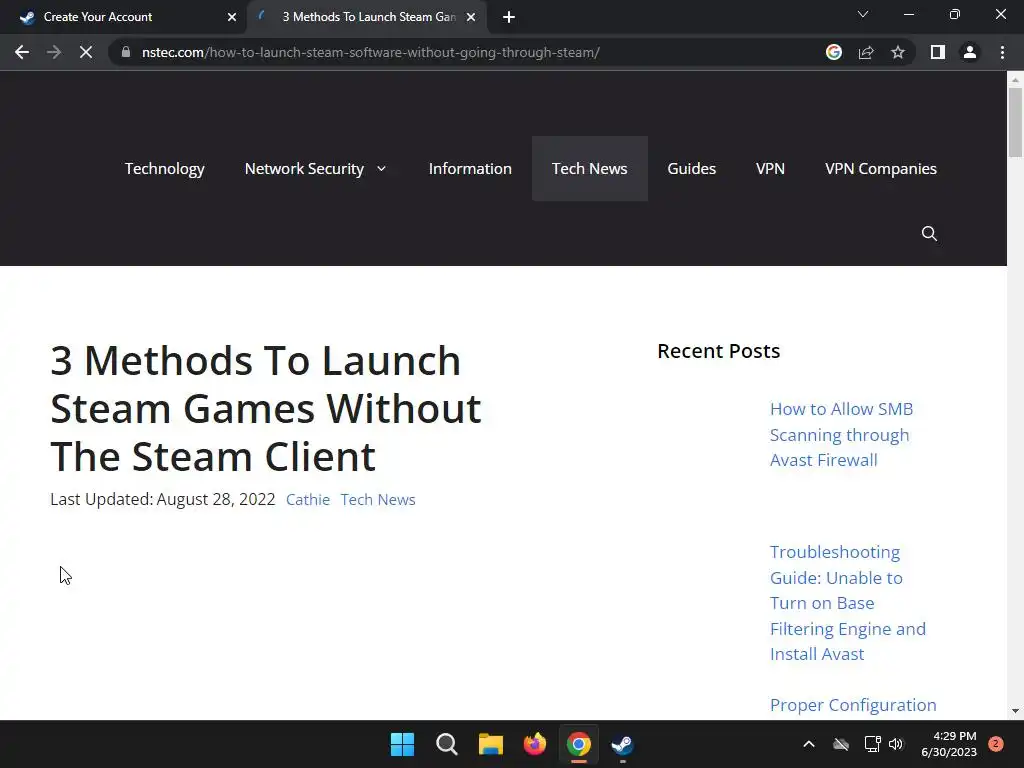Click the scrollbar down arrow
This screenshot has height=768, width=1024.
point(1015,711)
